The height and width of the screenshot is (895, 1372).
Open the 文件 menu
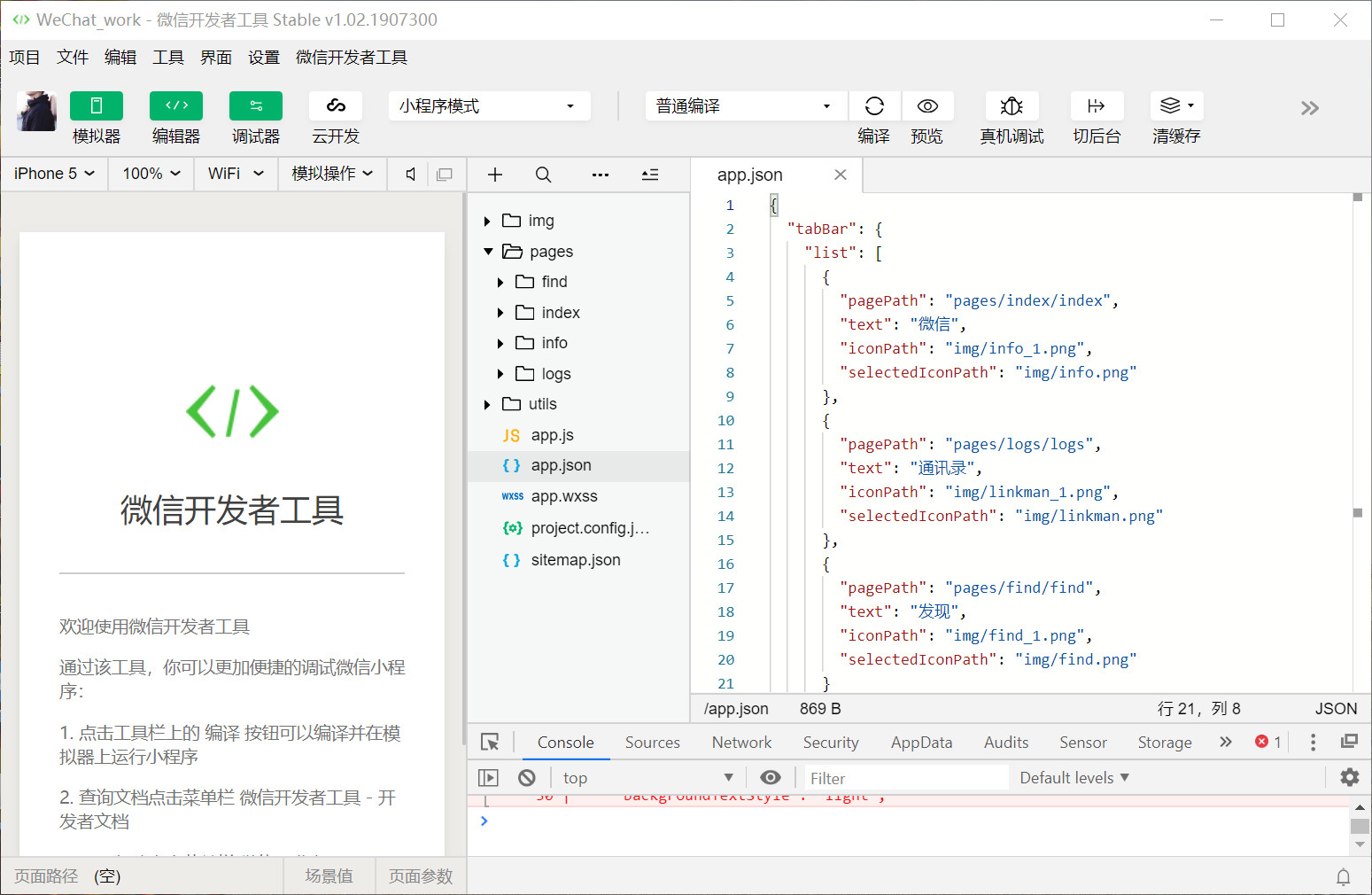[73, 58]
